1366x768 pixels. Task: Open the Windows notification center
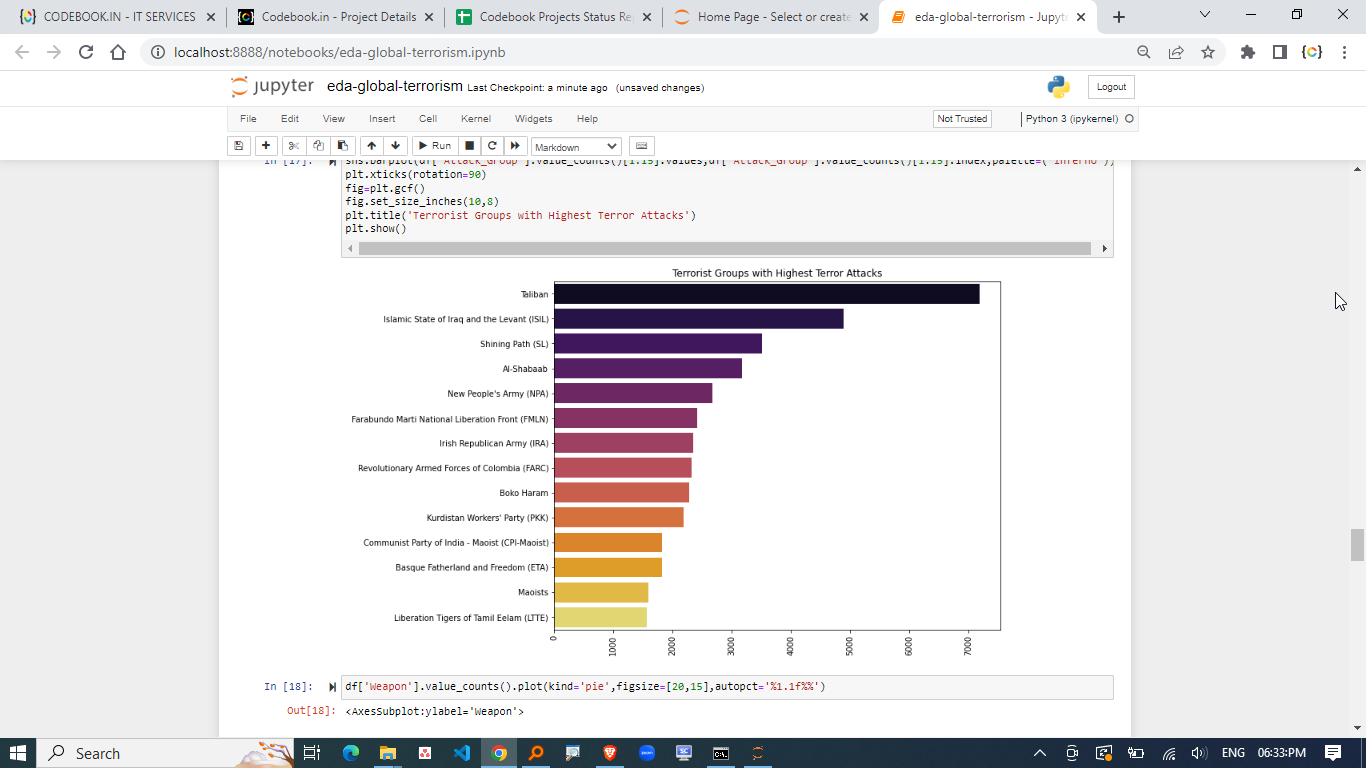[x=1332, y=753]
